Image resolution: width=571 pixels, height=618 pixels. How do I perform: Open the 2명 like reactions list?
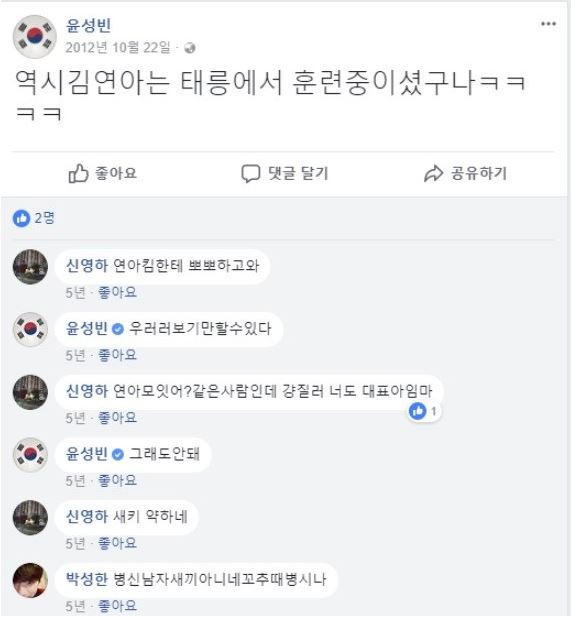(x=33, y=218)
